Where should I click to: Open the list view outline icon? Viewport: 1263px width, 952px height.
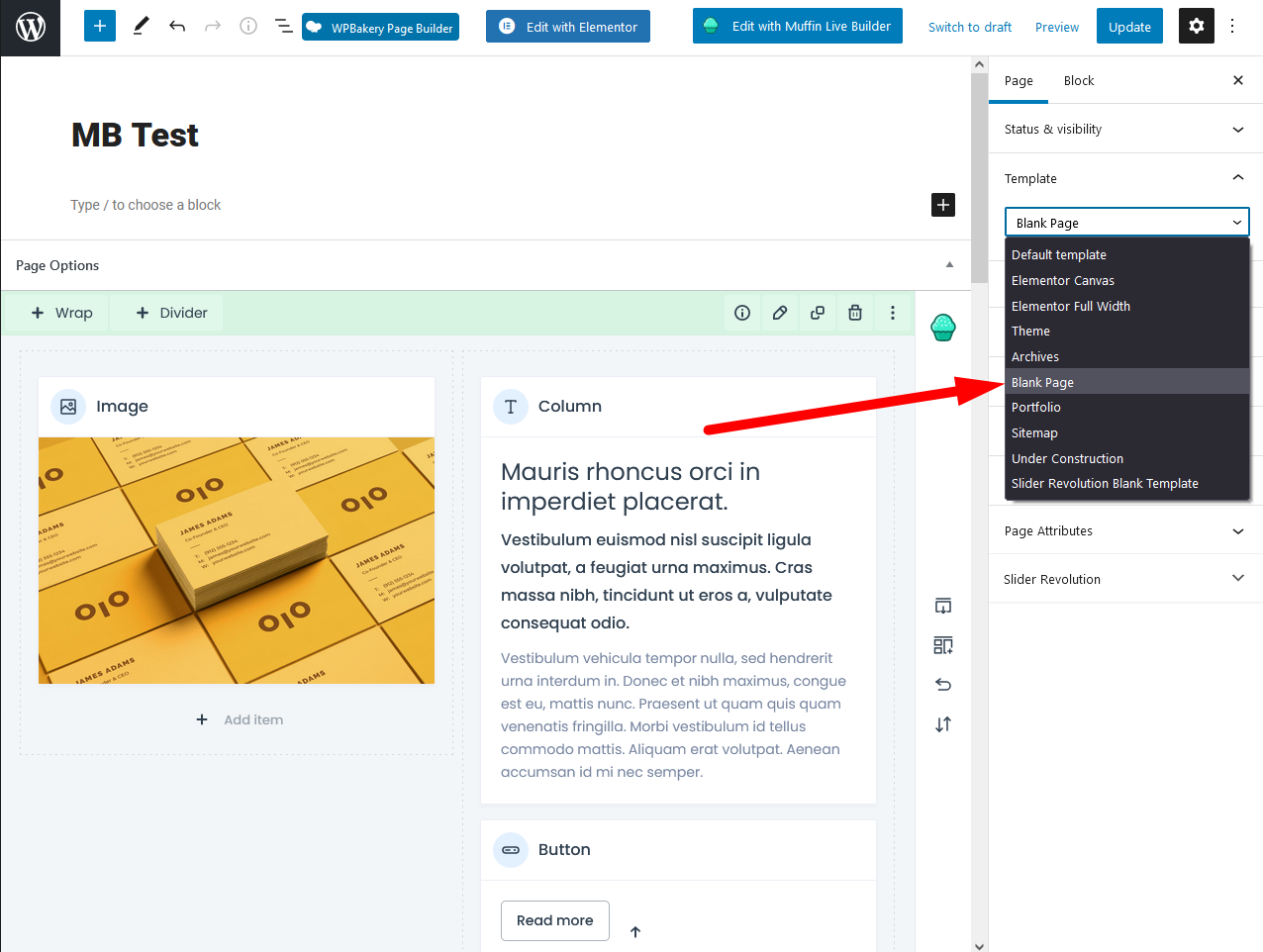(283, 26)
